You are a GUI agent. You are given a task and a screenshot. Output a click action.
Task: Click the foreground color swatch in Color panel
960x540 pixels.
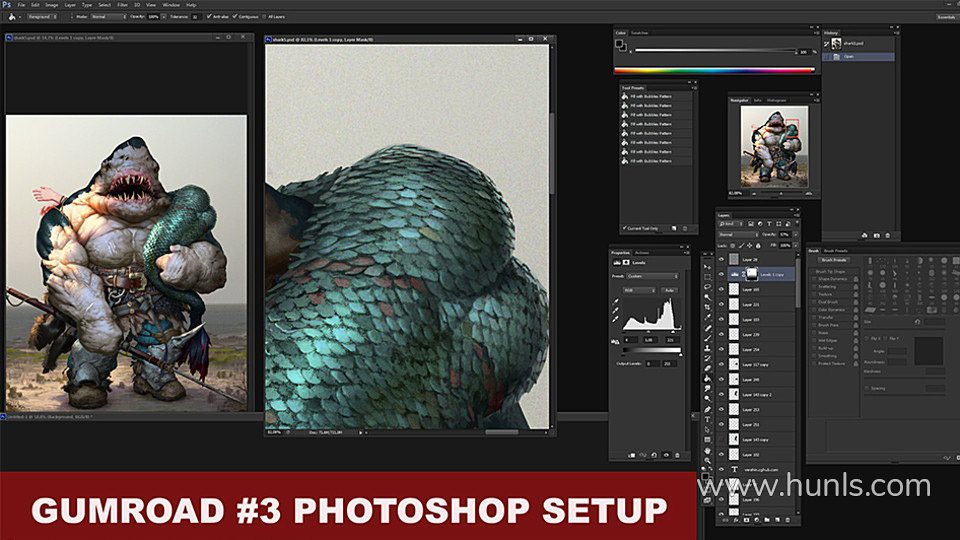[619, 43]
